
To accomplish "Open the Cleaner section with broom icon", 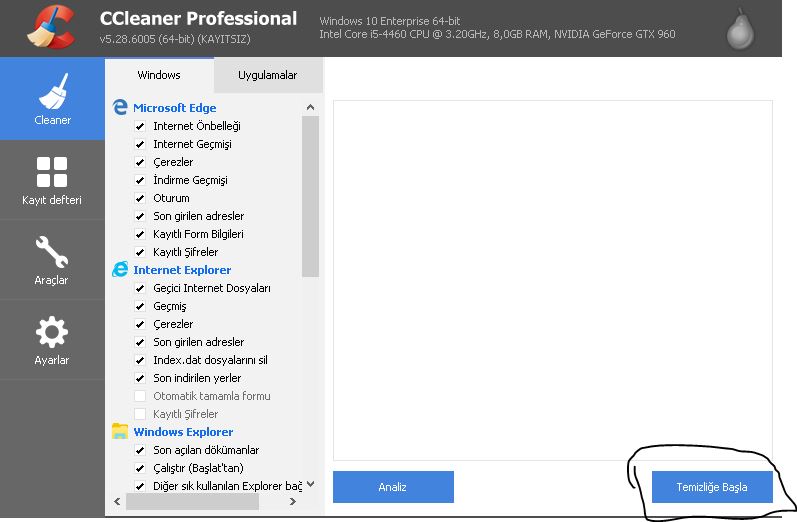I will pos(52,99).
